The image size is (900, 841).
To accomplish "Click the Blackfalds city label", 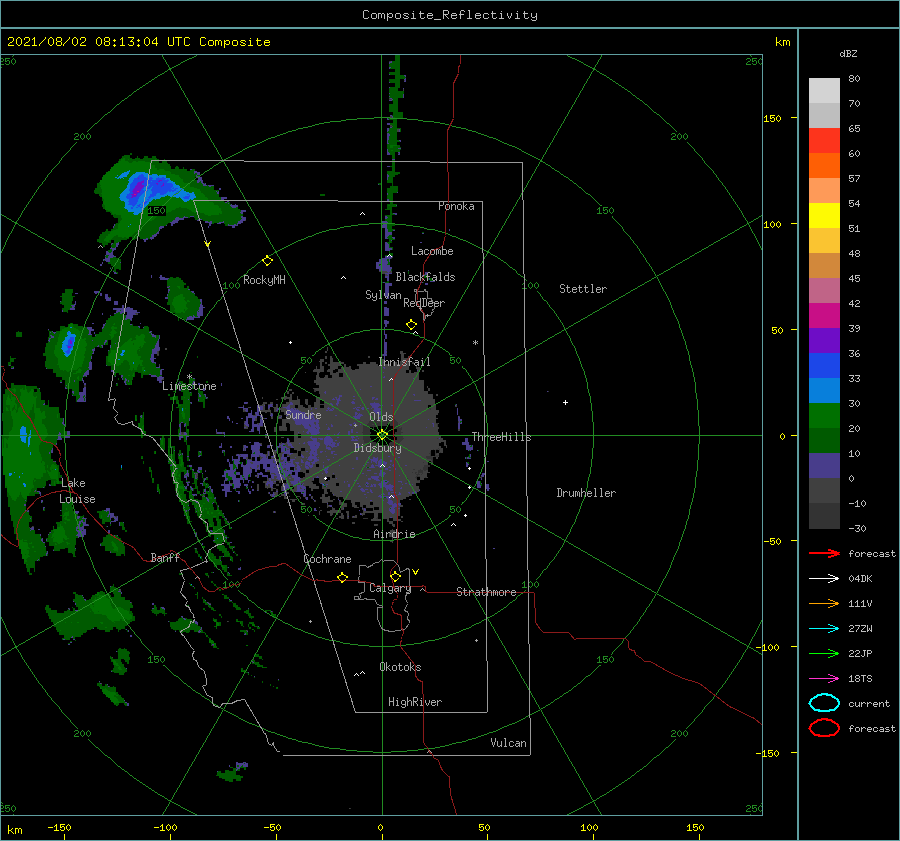I will coord(425,277).
